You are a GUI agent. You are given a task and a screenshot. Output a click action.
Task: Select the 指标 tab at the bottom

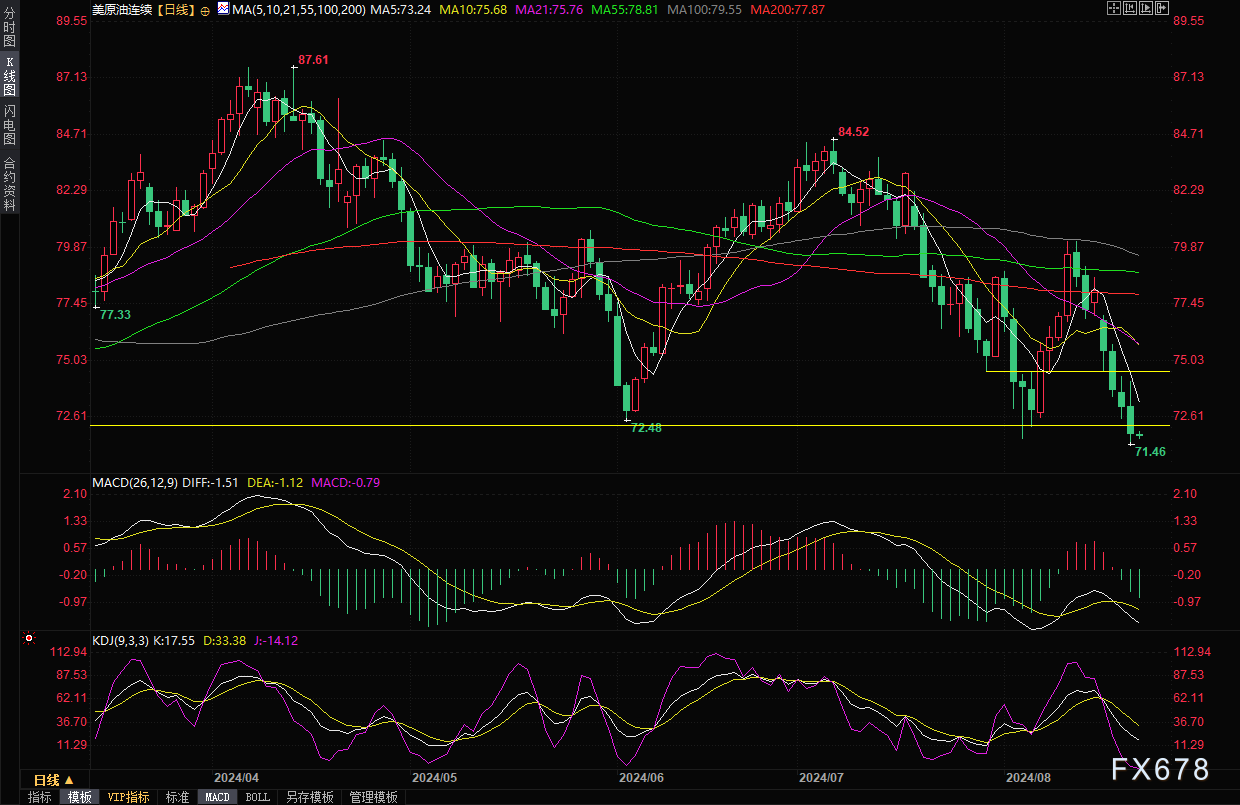point(40,797)
